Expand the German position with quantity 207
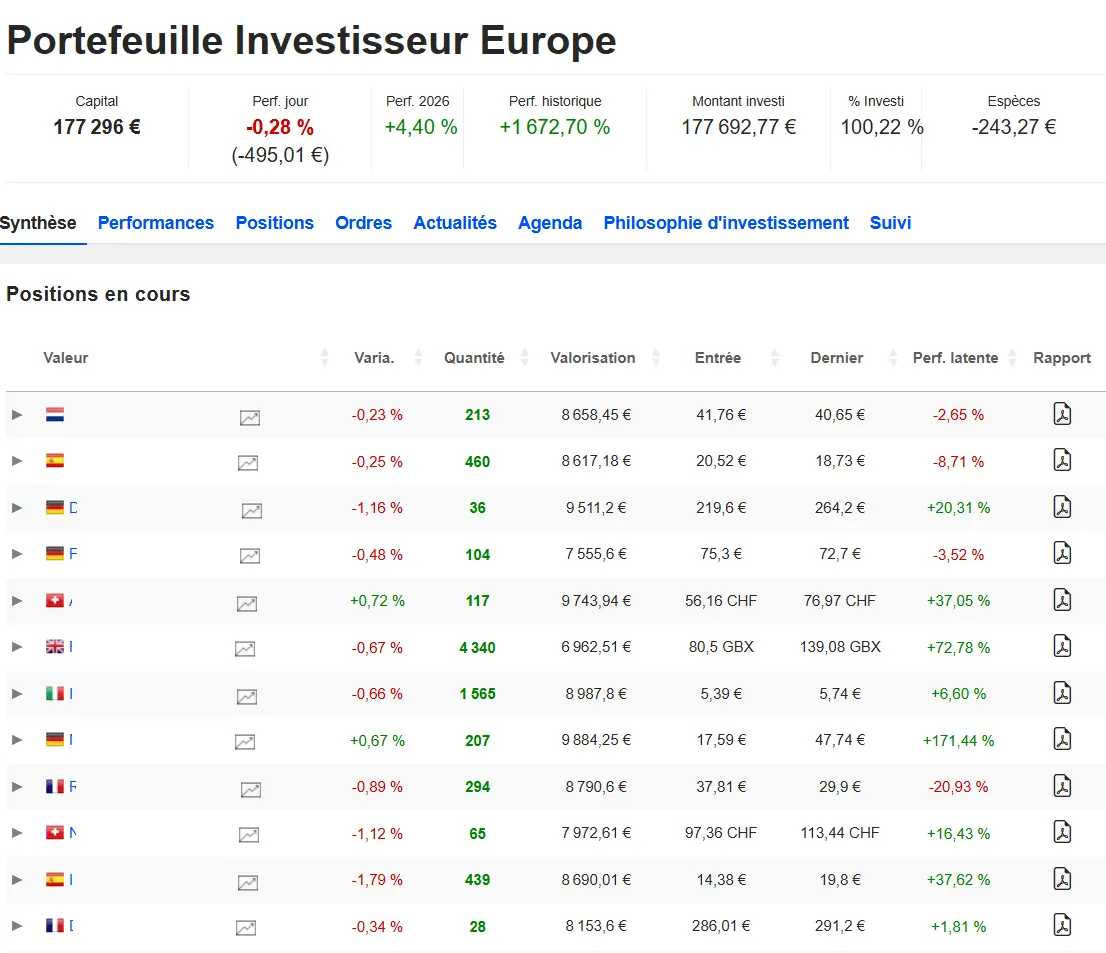Viewport: 1106px width, 953px height. [x=17, y=740]
